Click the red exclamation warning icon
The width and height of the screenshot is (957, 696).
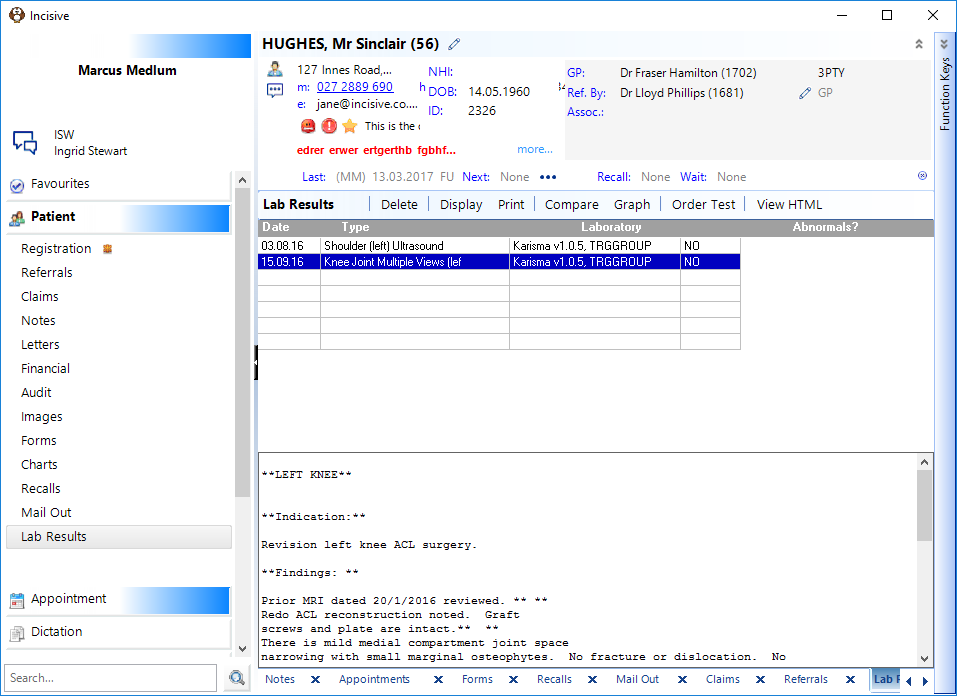(x=329, y=126)
